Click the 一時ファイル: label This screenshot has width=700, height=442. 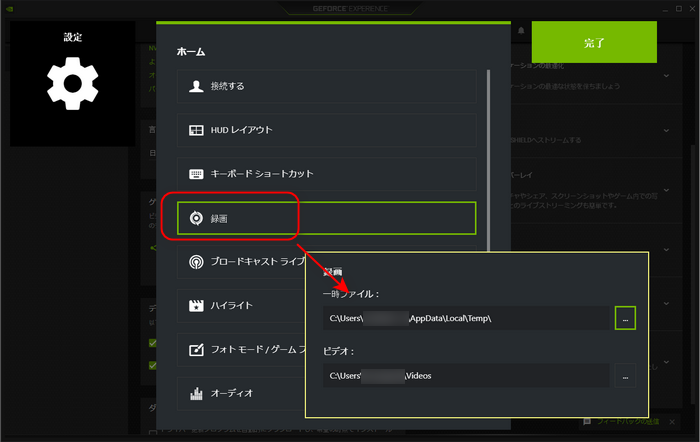(351, 294)
